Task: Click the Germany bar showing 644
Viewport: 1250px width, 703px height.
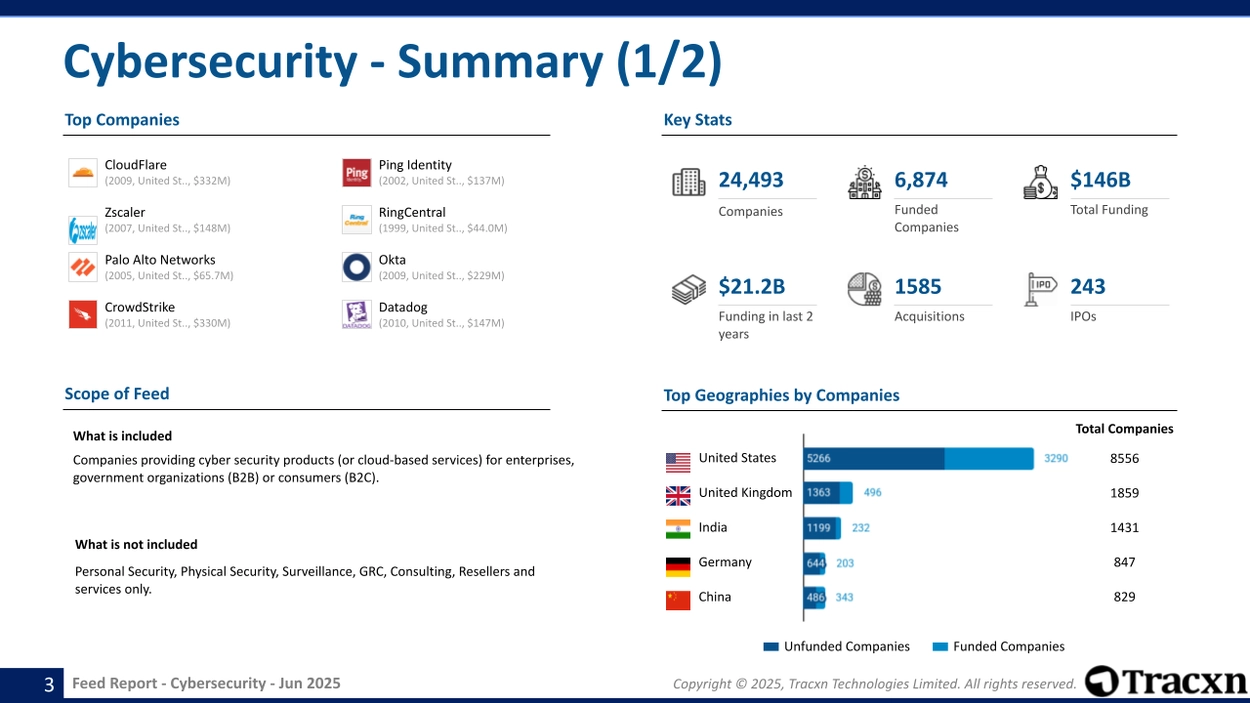Action: point(814,563)
